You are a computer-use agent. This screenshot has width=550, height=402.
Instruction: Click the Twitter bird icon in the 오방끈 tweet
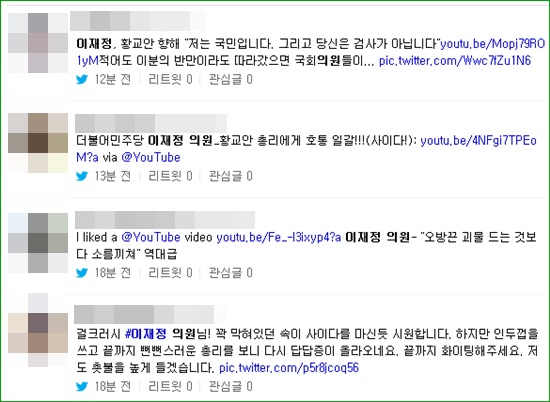[x=82, y=273]
